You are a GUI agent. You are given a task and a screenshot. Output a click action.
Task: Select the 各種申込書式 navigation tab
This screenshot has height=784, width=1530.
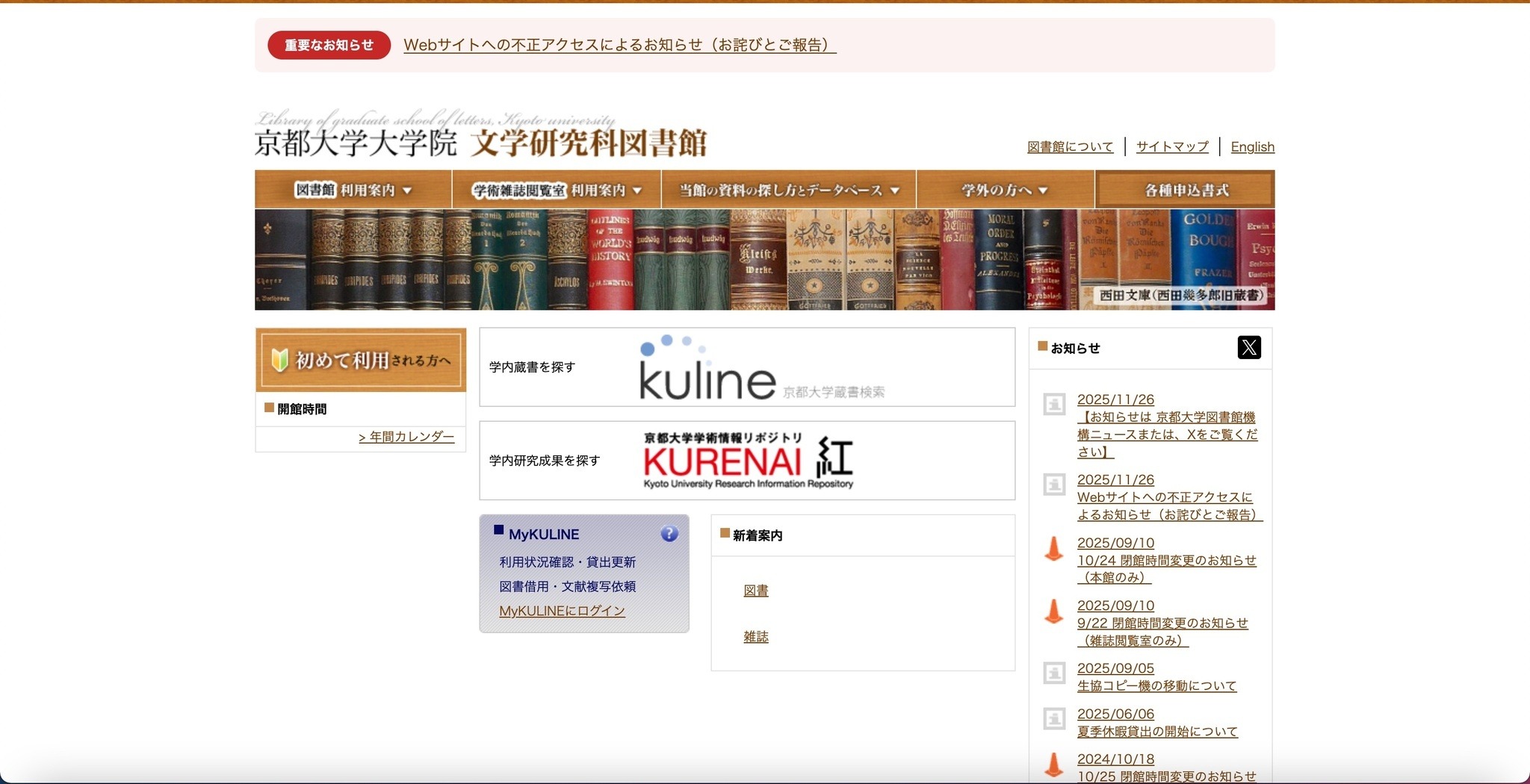pos(1183,190)
